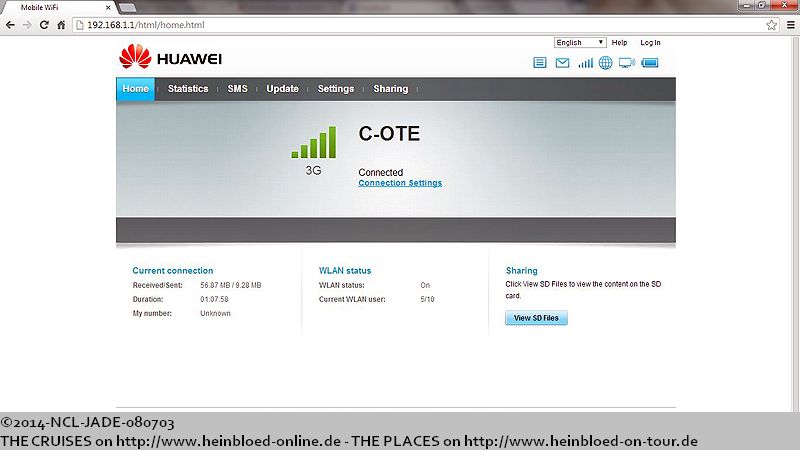
Task: Select the Home navigation tab
Action: point(135,89)
